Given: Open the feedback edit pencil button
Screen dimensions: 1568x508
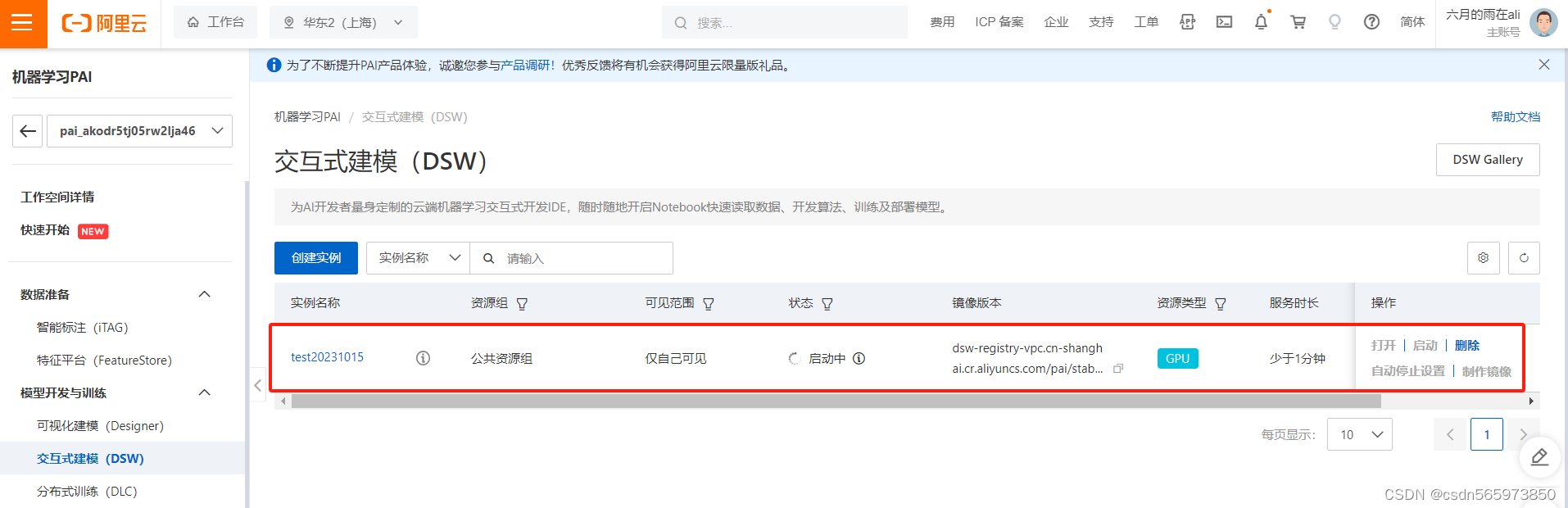Looking at the screenshot, I should click(1539, 457).
